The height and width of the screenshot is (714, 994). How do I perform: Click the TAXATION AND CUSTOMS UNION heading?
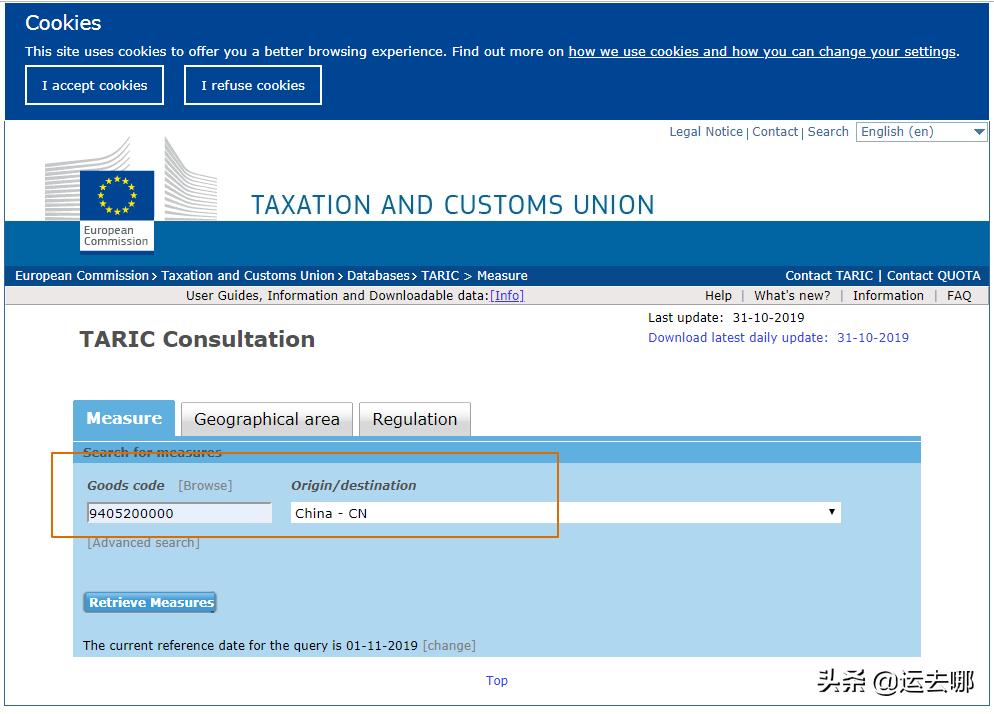point(453,205)
